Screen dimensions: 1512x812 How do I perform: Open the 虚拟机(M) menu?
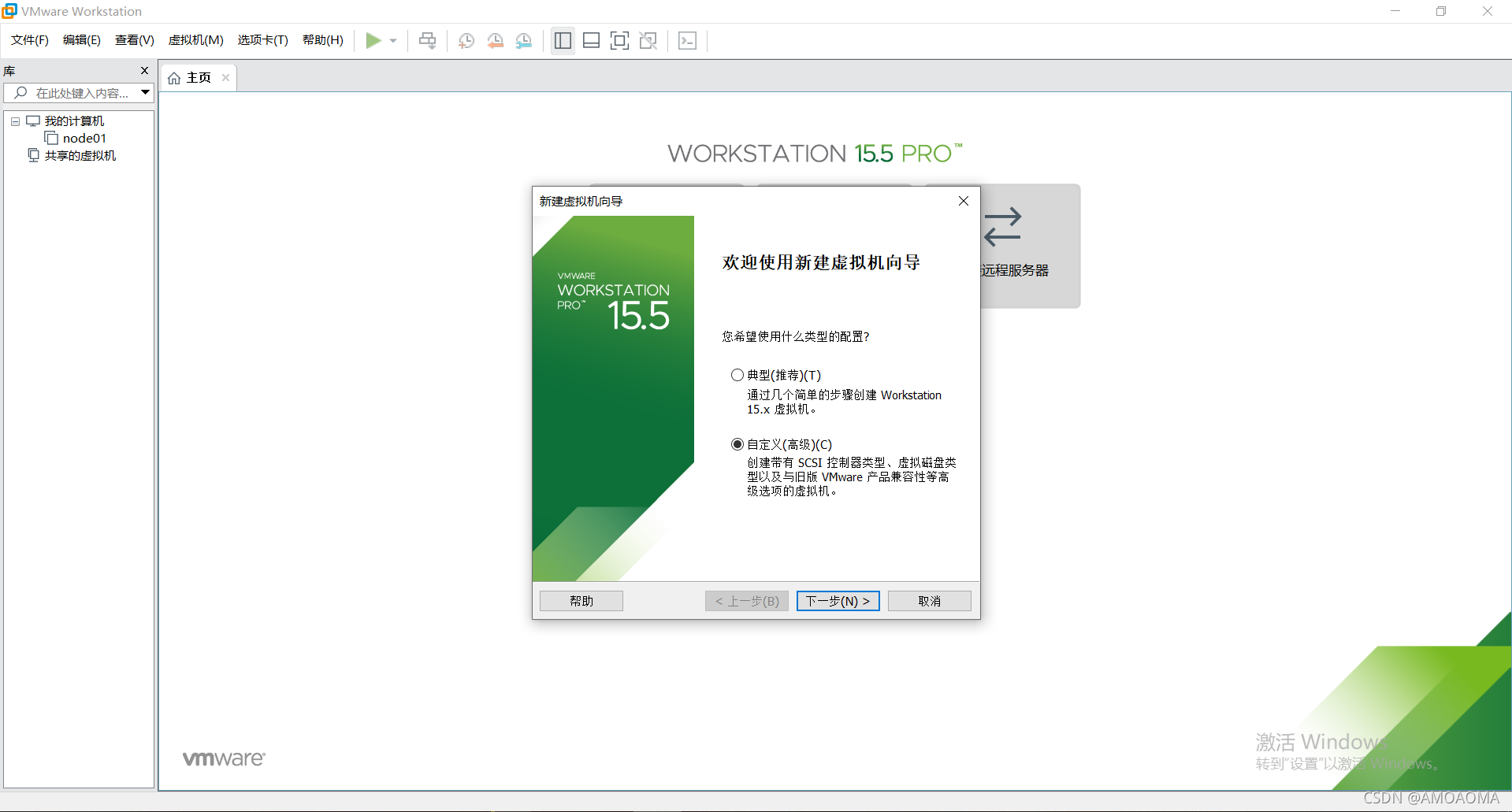pos(196,40)
